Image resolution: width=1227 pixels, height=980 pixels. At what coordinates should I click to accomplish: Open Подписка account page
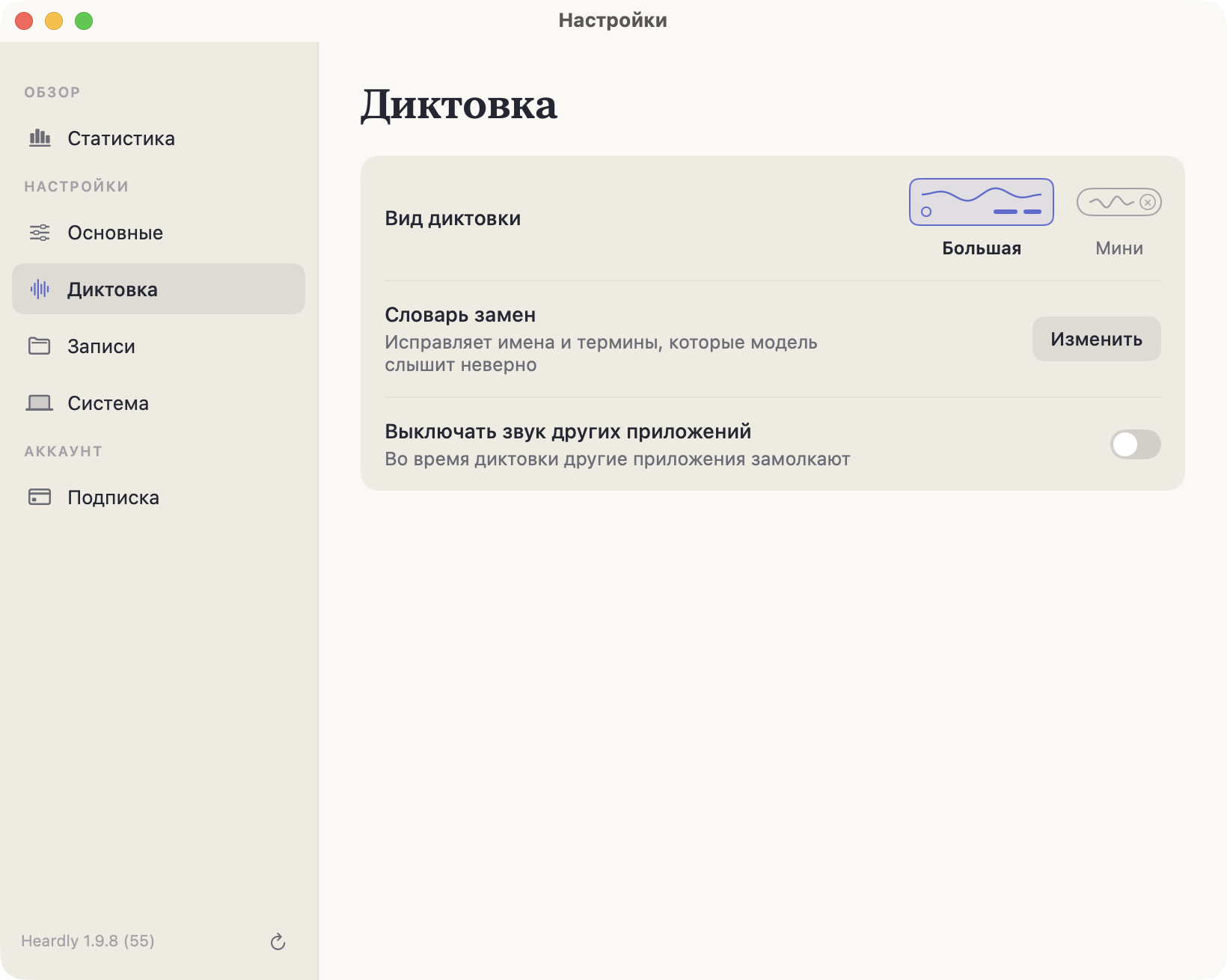tap(159, 497)
